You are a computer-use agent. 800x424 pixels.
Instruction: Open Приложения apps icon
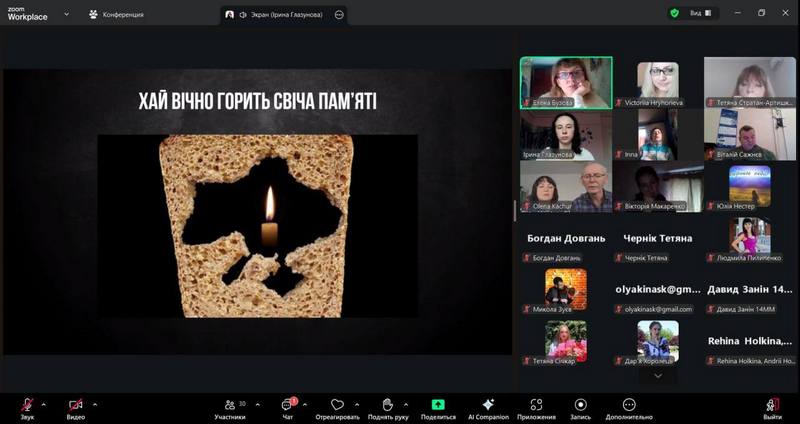pyautogui.click(x=537, y=405)
